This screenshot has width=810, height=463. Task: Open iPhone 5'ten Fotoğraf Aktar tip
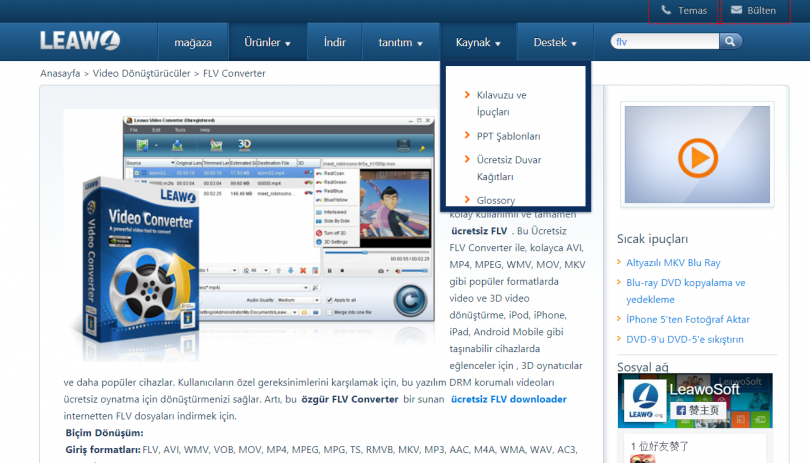click(x=688, y=319)
